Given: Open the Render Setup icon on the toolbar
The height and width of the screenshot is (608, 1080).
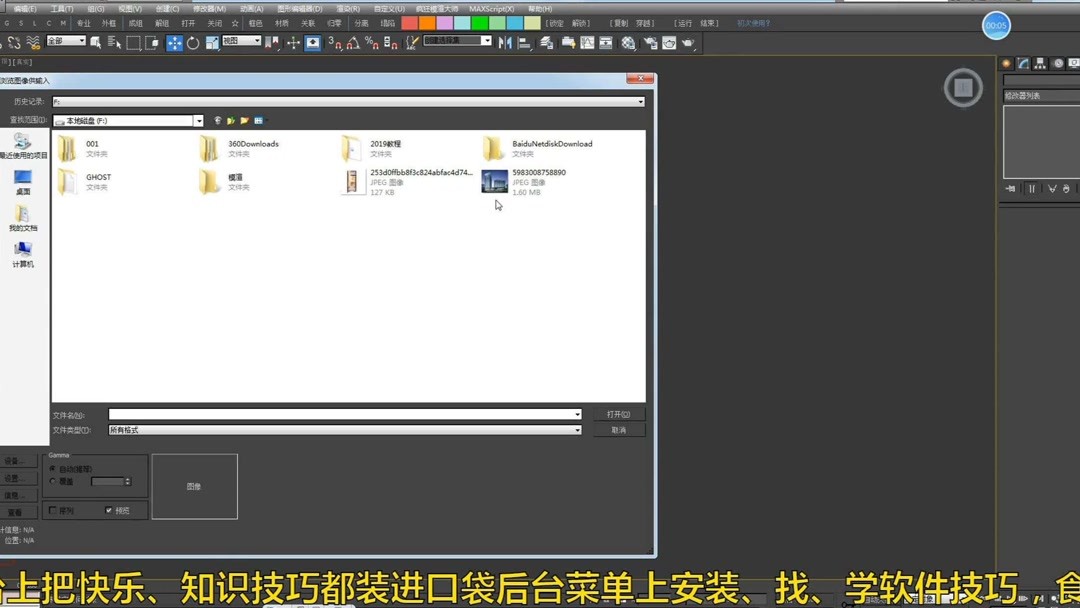Looking at the screenshot, I should (x=651, y=42).
